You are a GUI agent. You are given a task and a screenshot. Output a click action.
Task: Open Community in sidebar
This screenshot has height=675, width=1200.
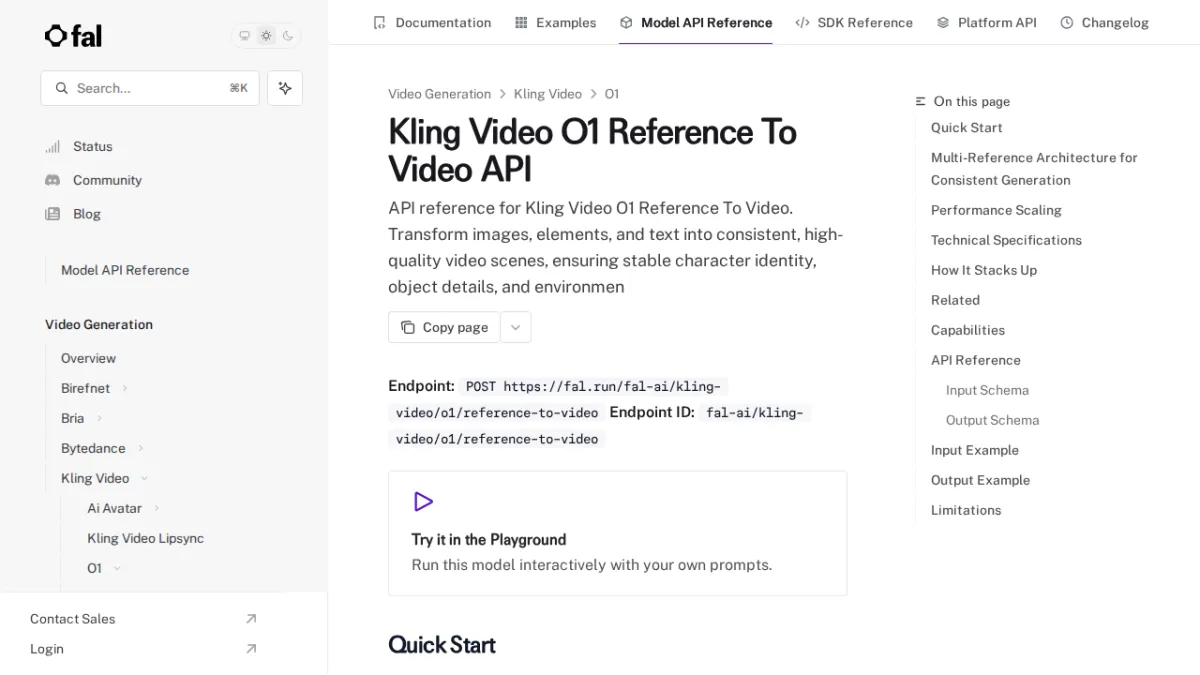coord(93,180)
